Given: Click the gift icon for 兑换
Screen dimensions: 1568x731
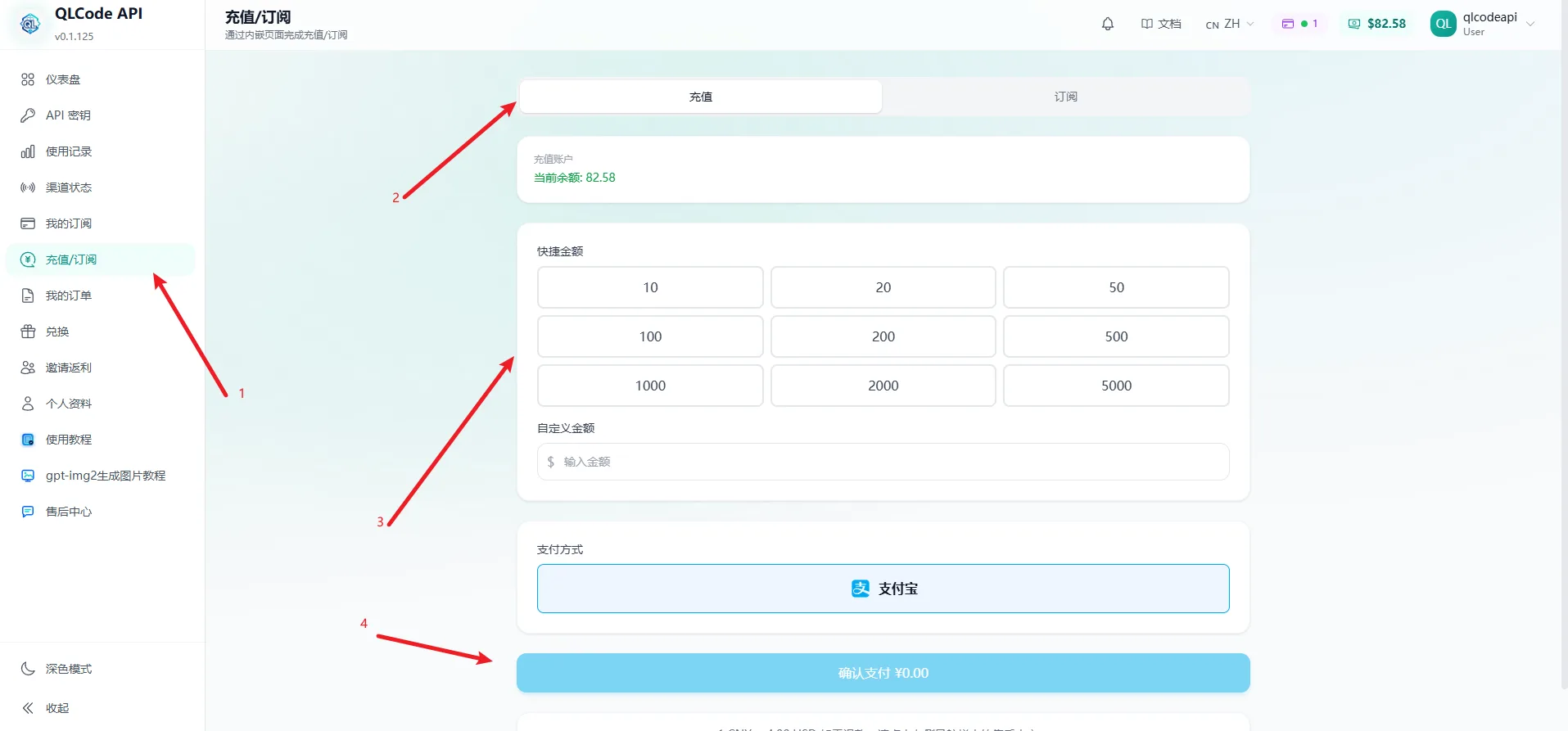Looking at the screenshot, I should pos(28,332).
